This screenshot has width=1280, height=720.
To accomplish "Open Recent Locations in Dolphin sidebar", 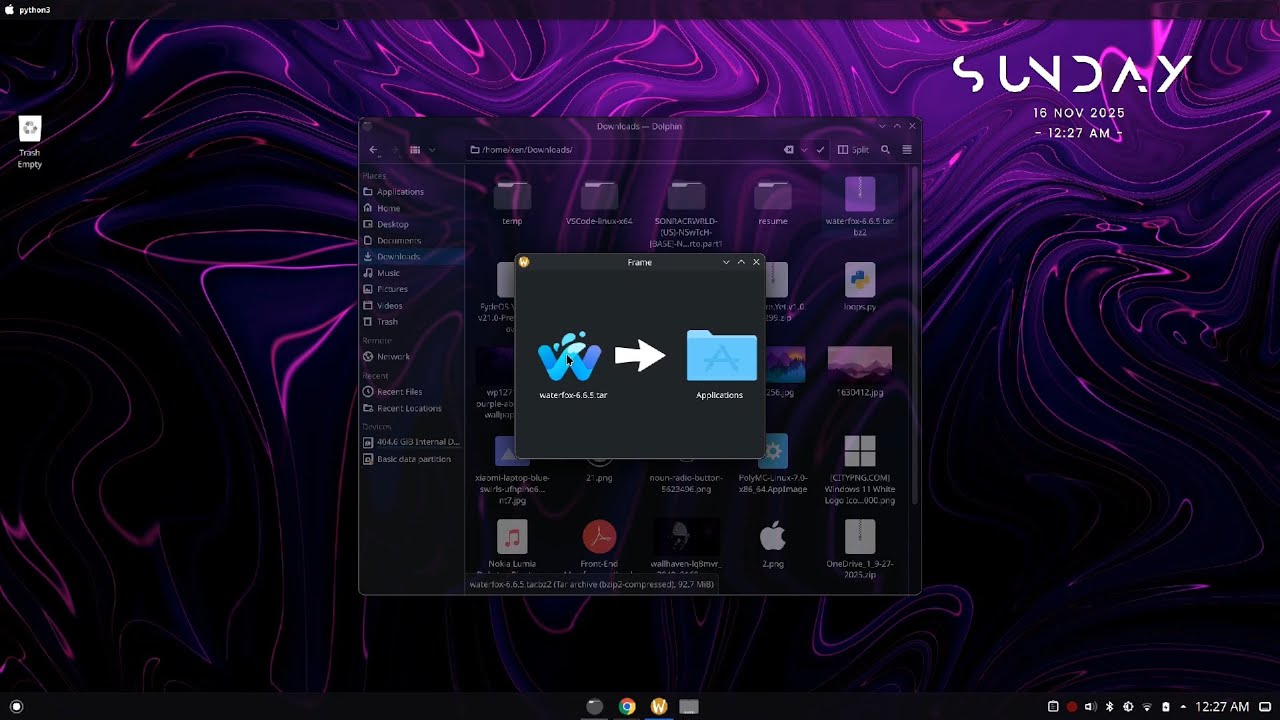I will (413, 408).
